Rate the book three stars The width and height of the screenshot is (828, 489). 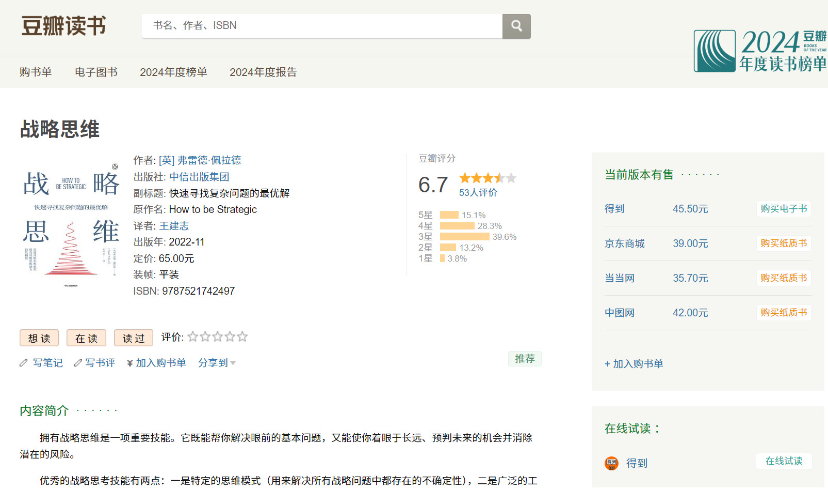tap(217, 336)
